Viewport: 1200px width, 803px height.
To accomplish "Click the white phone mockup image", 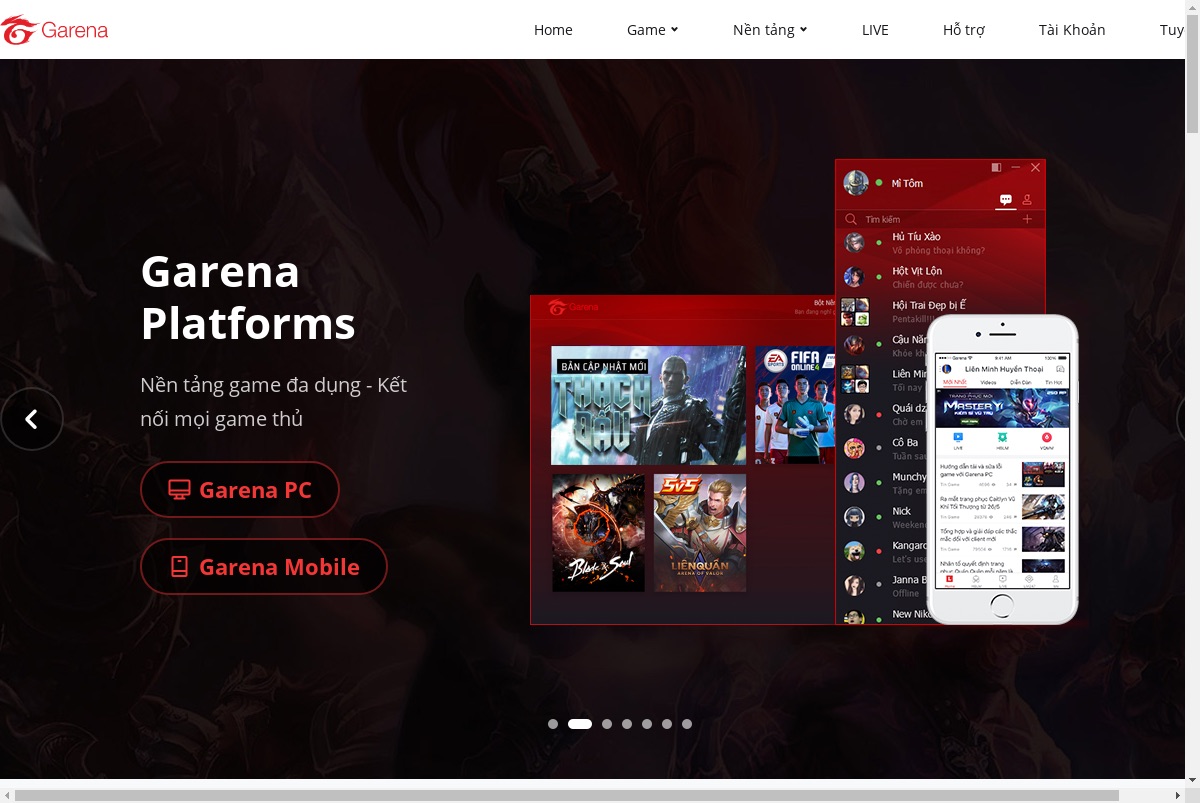I will pyautogui.click(x=1002, y=469).
